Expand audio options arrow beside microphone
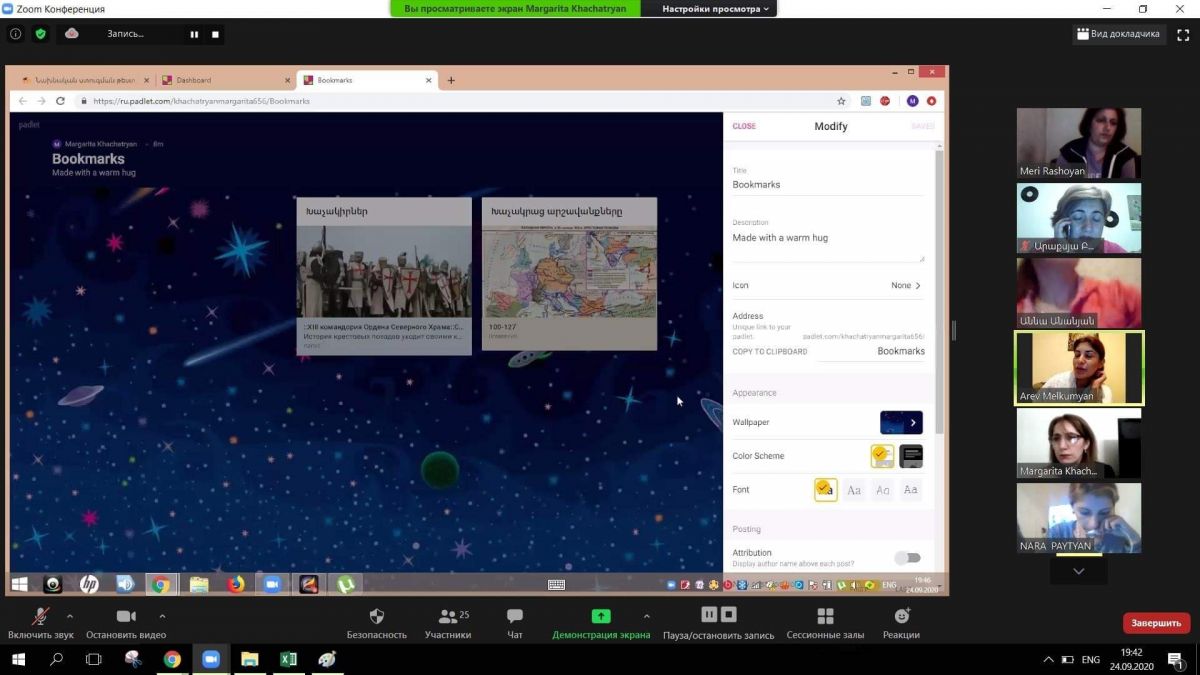The height and width of the screenshot is (675, 1200). click(69, 616)
